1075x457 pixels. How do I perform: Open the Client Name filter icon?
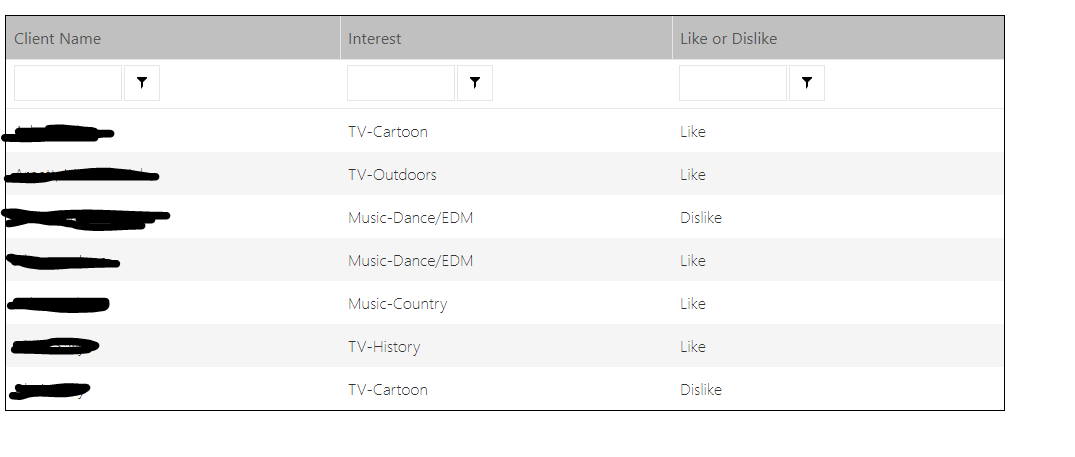pos(142,83)
